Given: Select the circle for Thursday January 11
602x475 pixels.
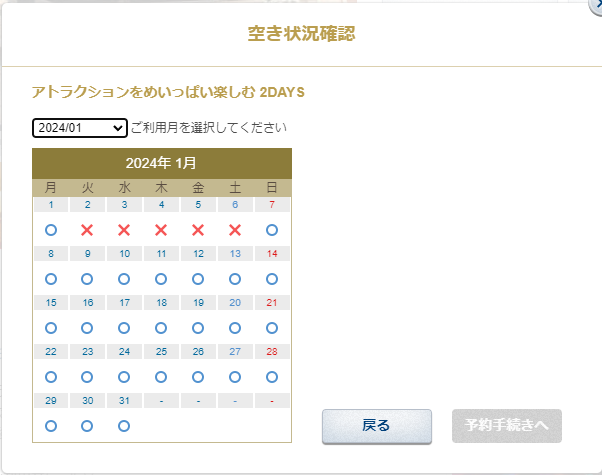Looking at the screenshot, I should pyautogui.click(x=161, y=279).
